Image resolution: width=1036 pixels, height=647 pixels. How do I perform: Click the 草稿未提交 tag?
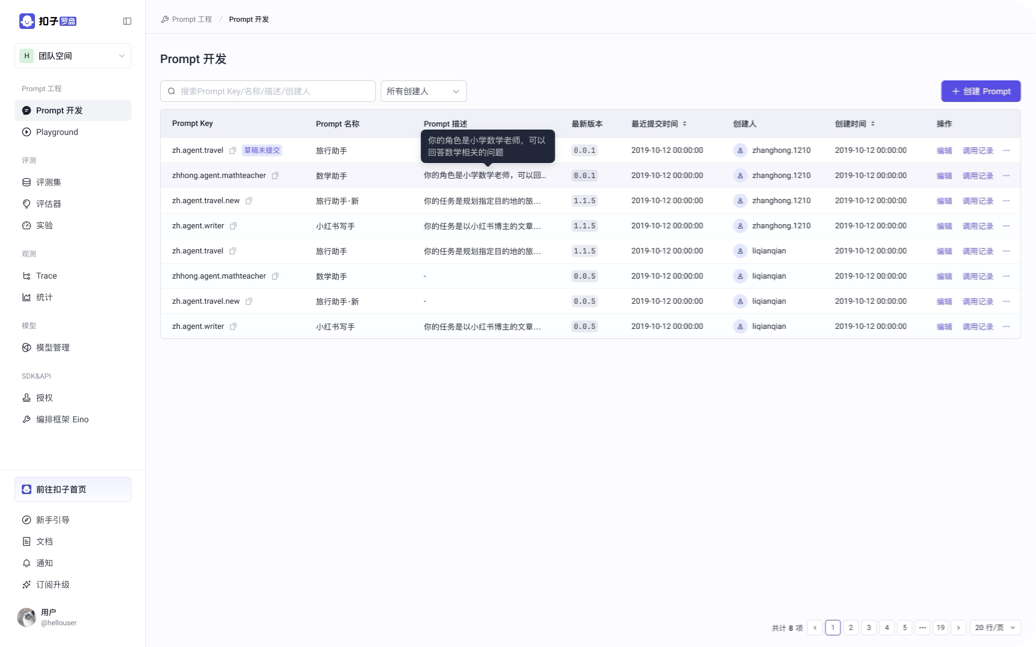tap(262, 151)
